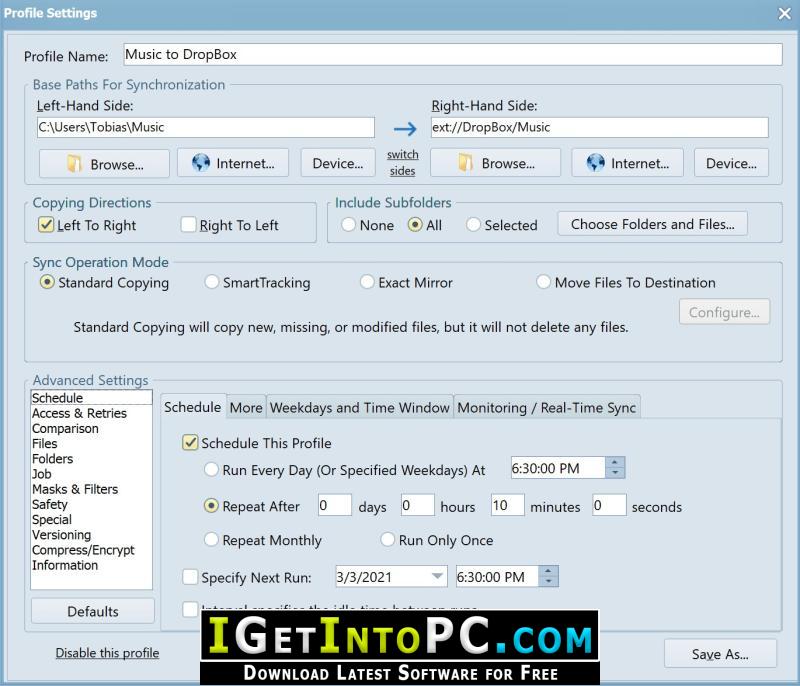The width and height of the screenshot is (800, 686).
Task: Decrease the daily run time spinner down
Action: point(615,473)
